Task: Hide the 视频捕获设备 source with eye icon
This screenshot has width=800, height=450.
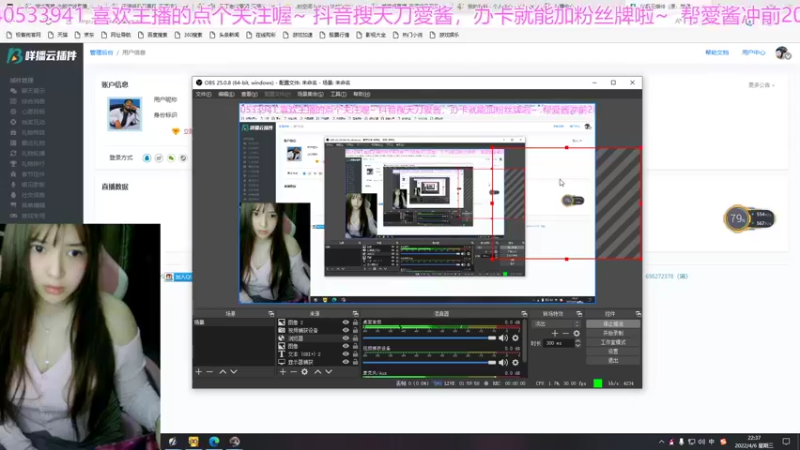Action: [x=345, y=330]
